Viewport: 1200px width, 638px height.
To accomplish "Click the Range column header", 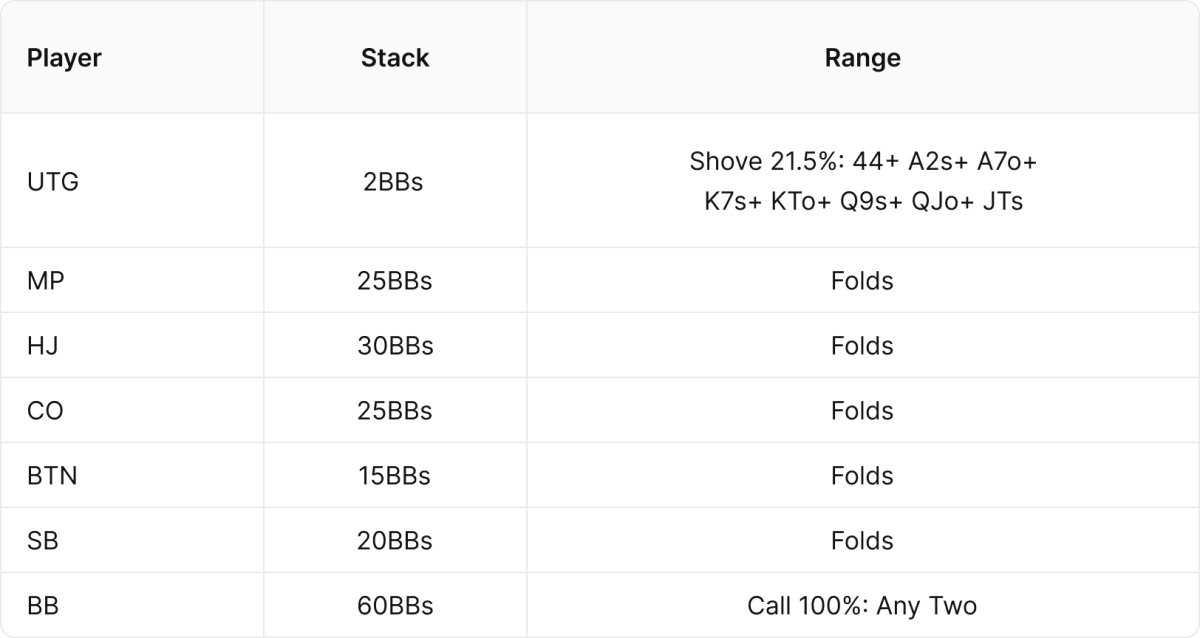I will [x=862, y=58].
